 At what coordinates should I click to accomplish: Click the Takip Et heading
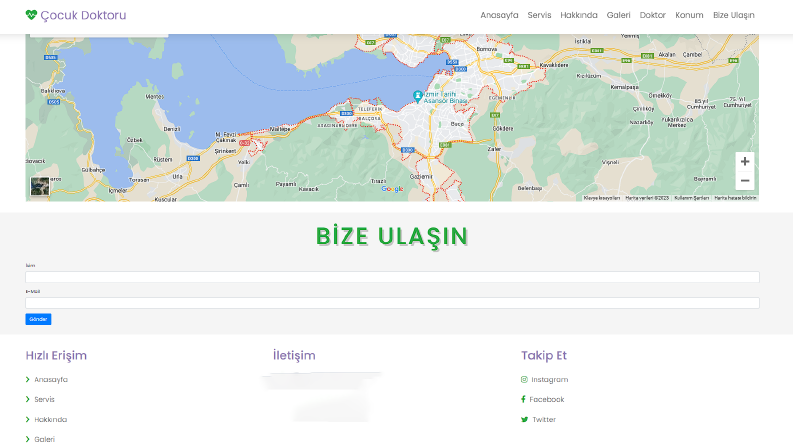(544, 355)
